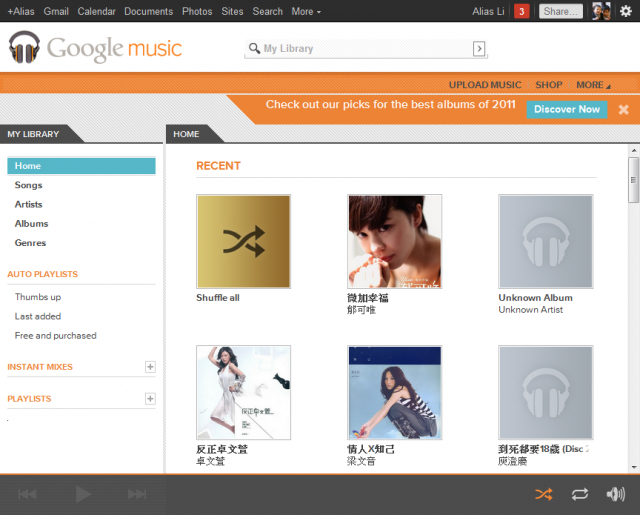
Task: Go to Sites in top bar
Action: pos(232,11)
